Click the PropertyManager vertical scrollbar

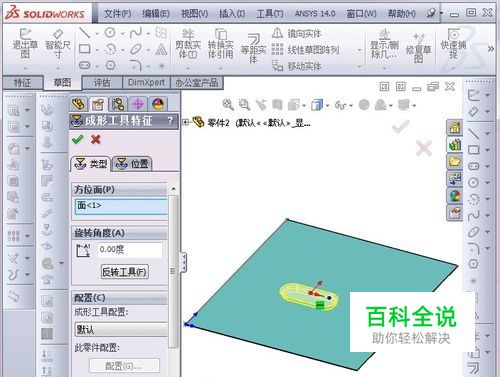[173, 271]
